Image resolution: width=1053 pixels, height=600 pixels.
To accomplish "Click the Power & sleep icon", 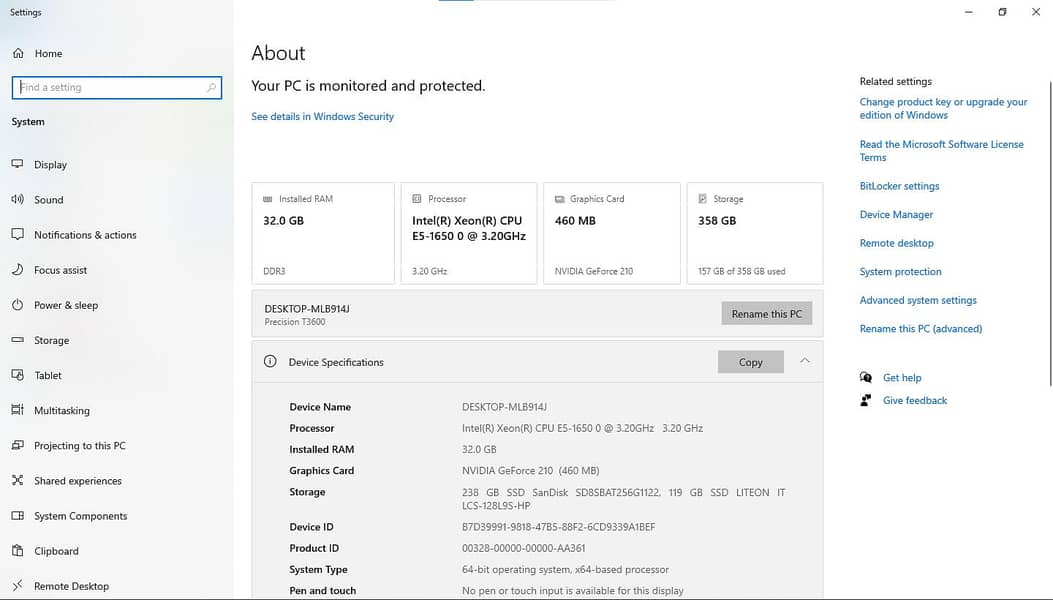I will click(x=17, y=304).
